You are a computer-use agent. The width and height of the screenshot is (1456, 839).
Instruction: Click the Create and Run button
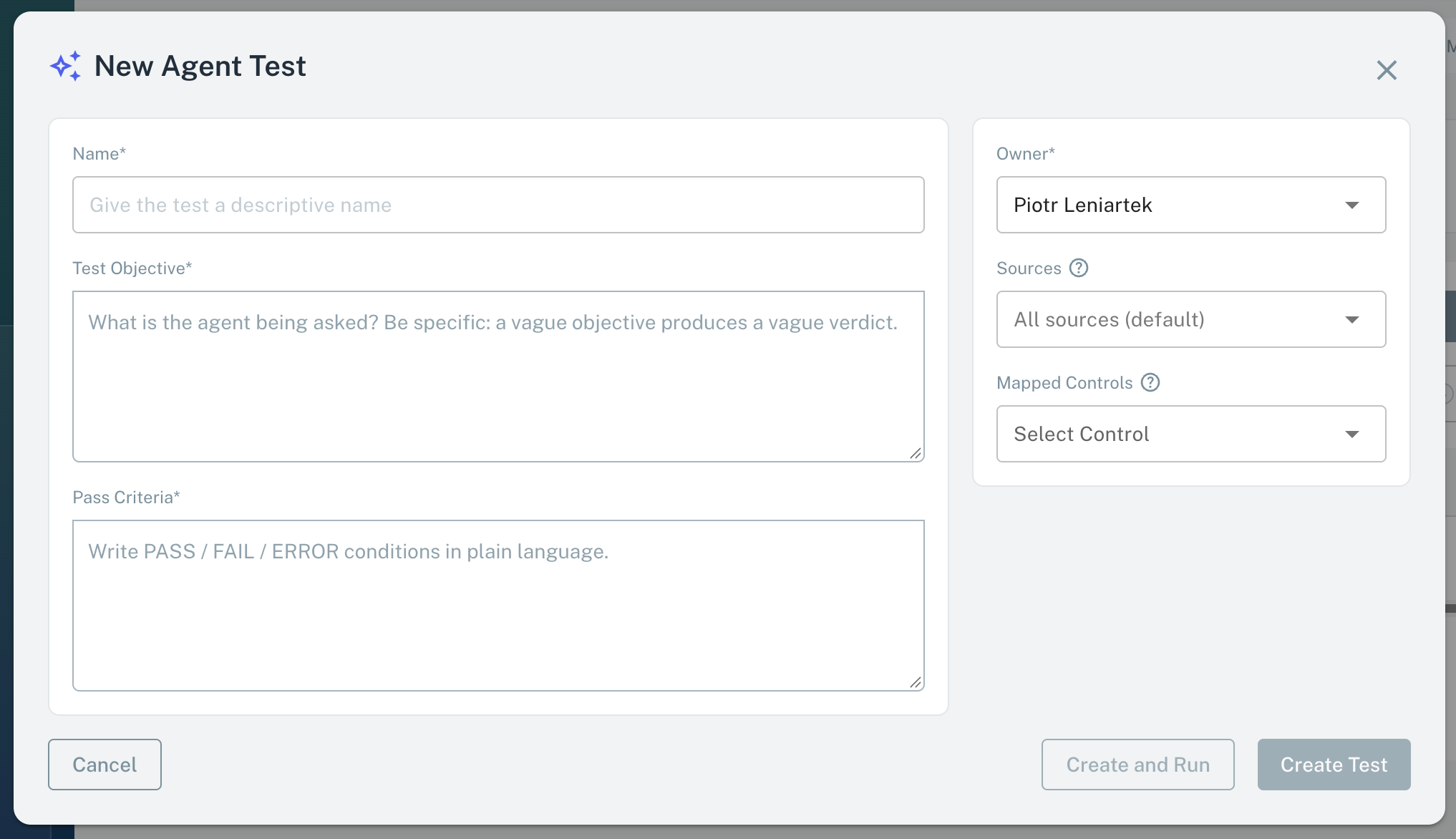[x=1137, y=765]
